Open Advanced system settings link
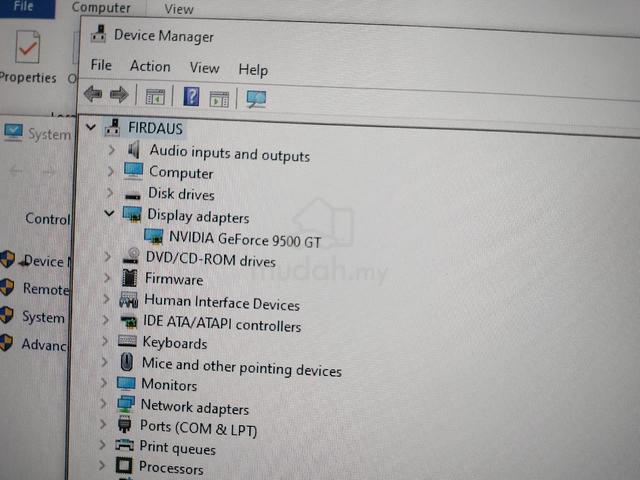The image size is (640, 480). point(44,345)
